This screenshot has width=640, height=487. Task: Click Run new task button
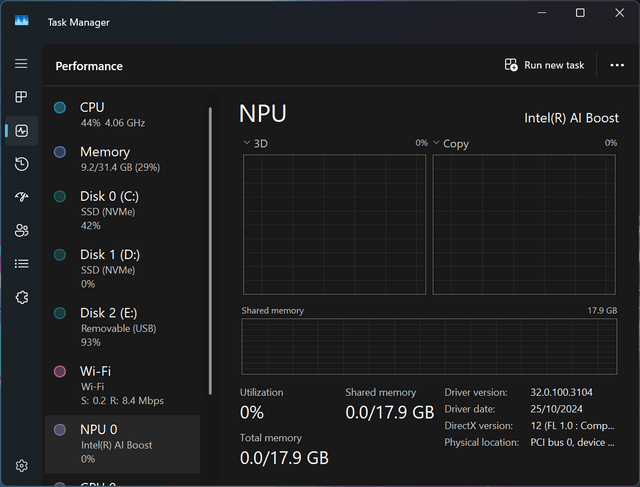(544, 65)
